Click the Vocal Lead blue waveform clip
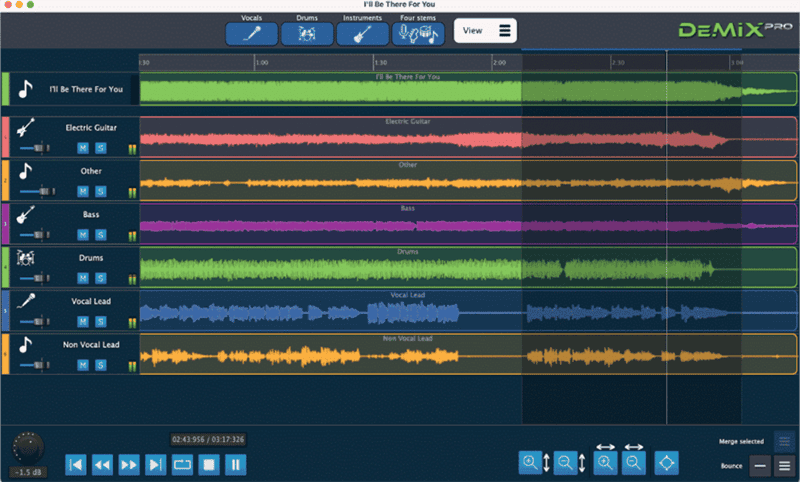The image size is (800, 482). [468, 310]
